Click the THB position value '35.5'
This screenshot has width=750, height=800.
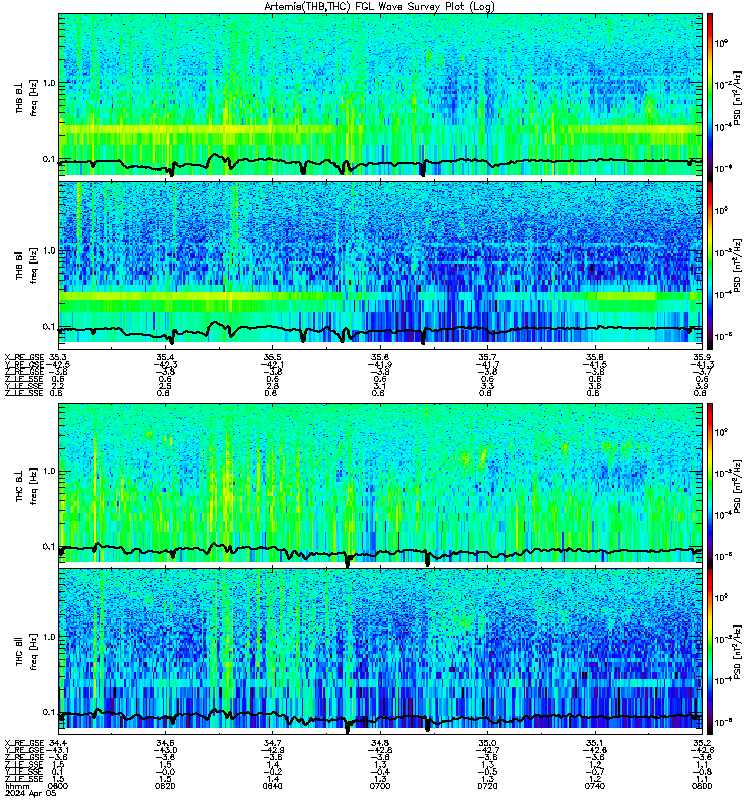pos(272,357)
